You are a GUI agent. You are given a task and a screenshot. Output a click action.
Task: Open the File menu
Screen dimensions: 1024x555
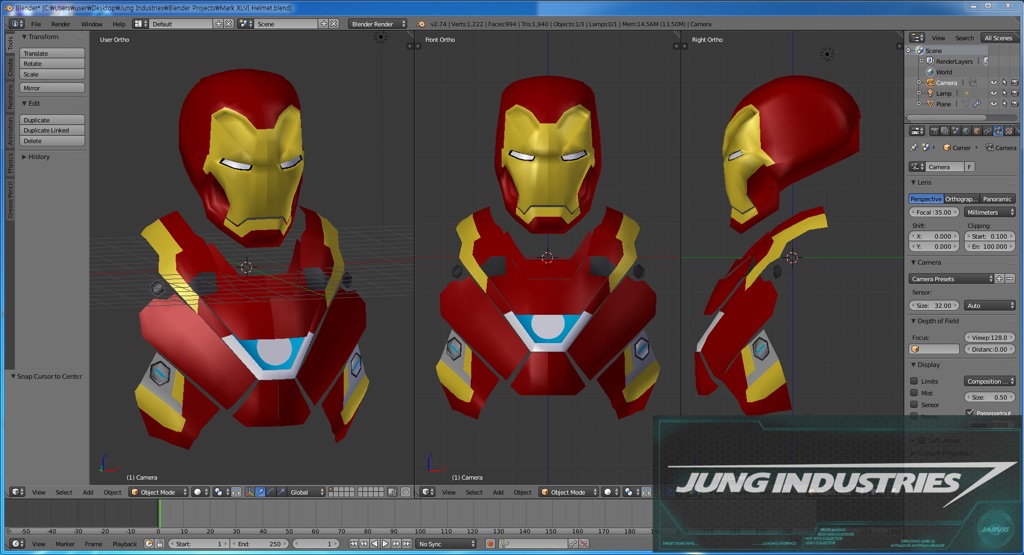[x=36, y=24]
